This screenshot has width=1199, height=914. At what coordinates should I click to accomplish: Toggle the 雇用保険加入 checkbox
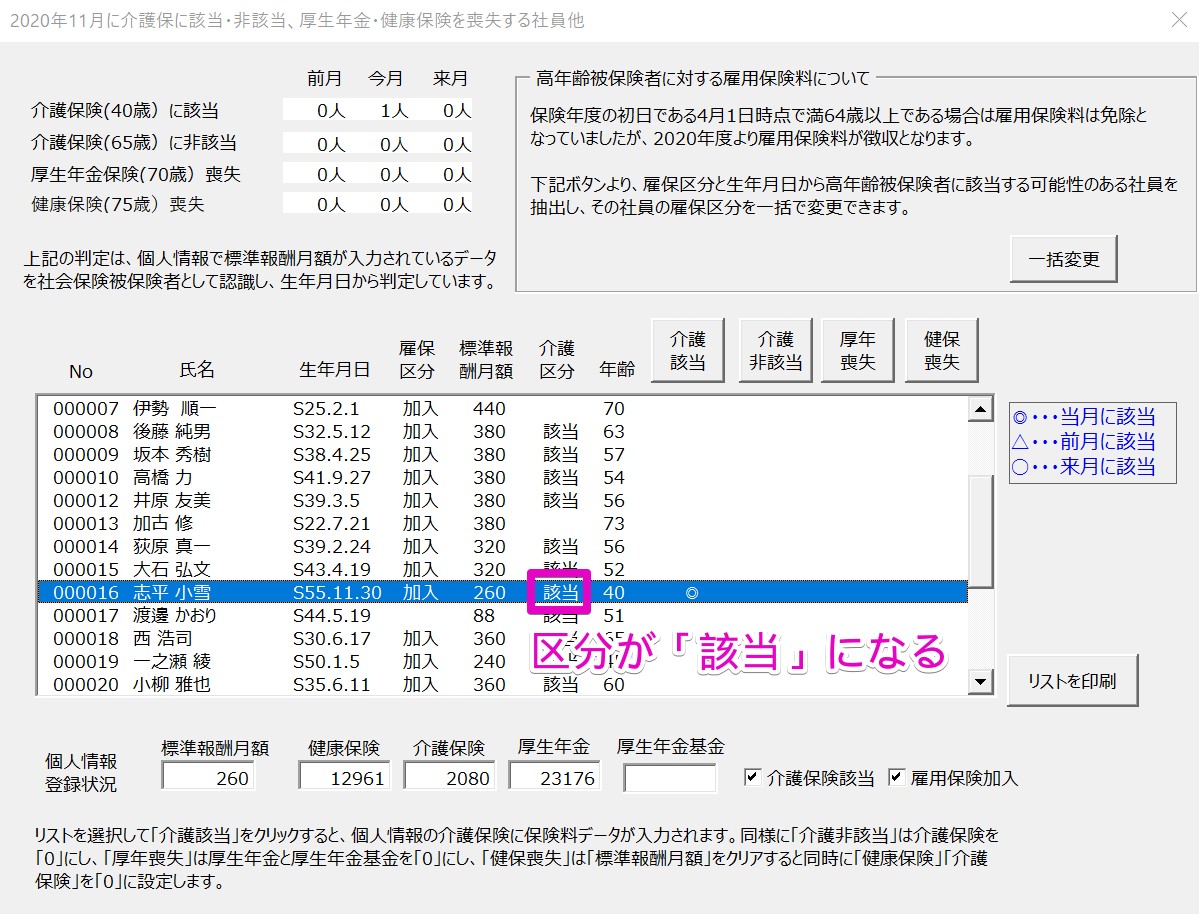tap(896, 777)
